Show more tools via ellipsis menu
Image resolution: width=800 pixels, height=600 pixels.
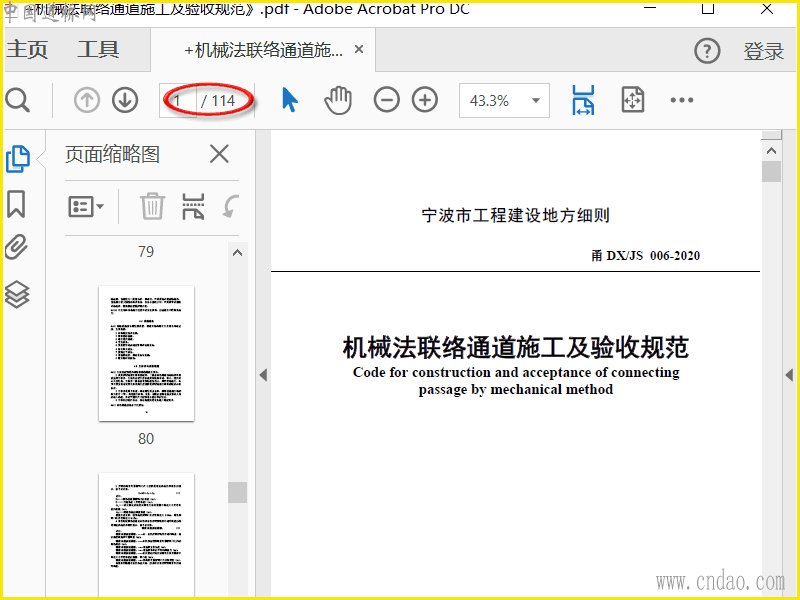[x=682, y=100]
